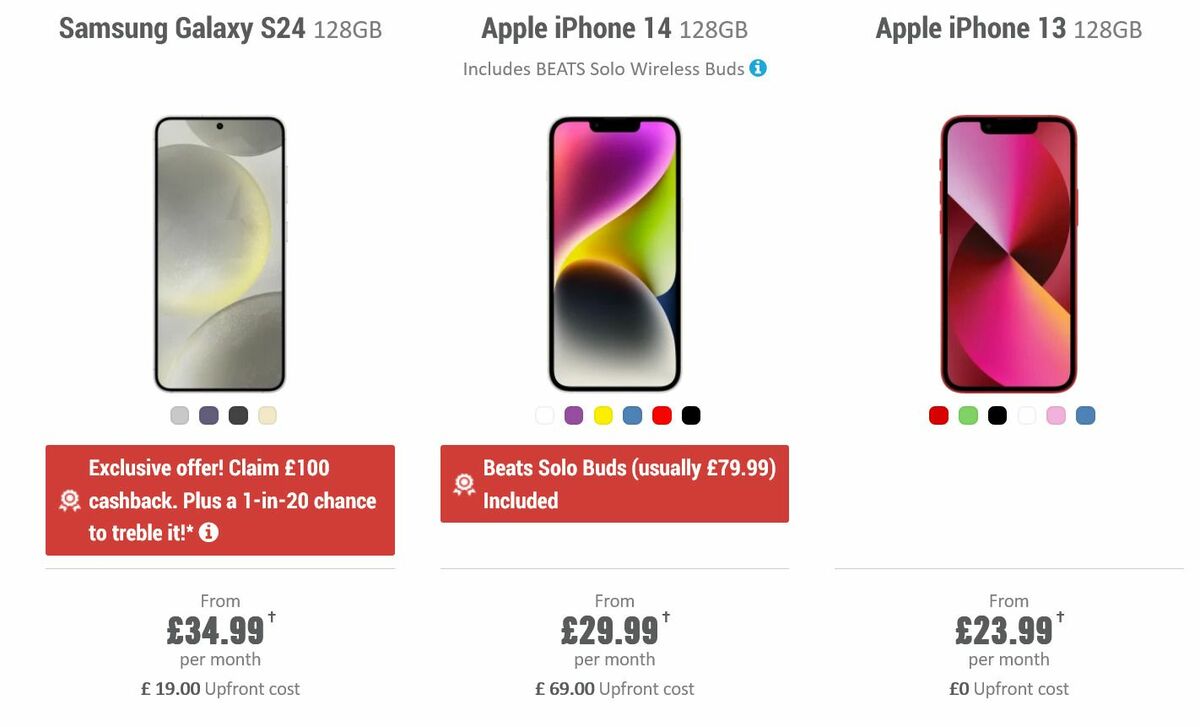Select the red iPhone 14 color option
Screen dimensions: 1200x727
pos(661,415)
